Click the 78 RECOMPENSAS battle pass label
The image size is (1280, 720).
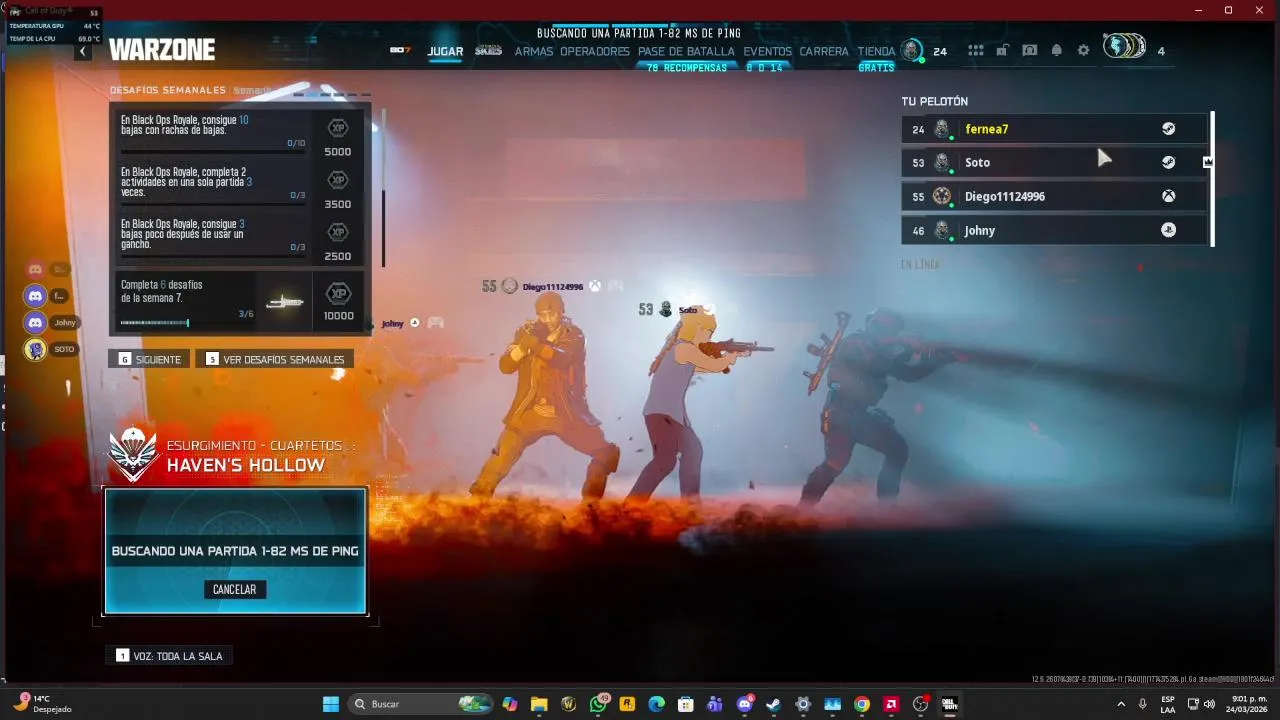click(x=687, y=68)
